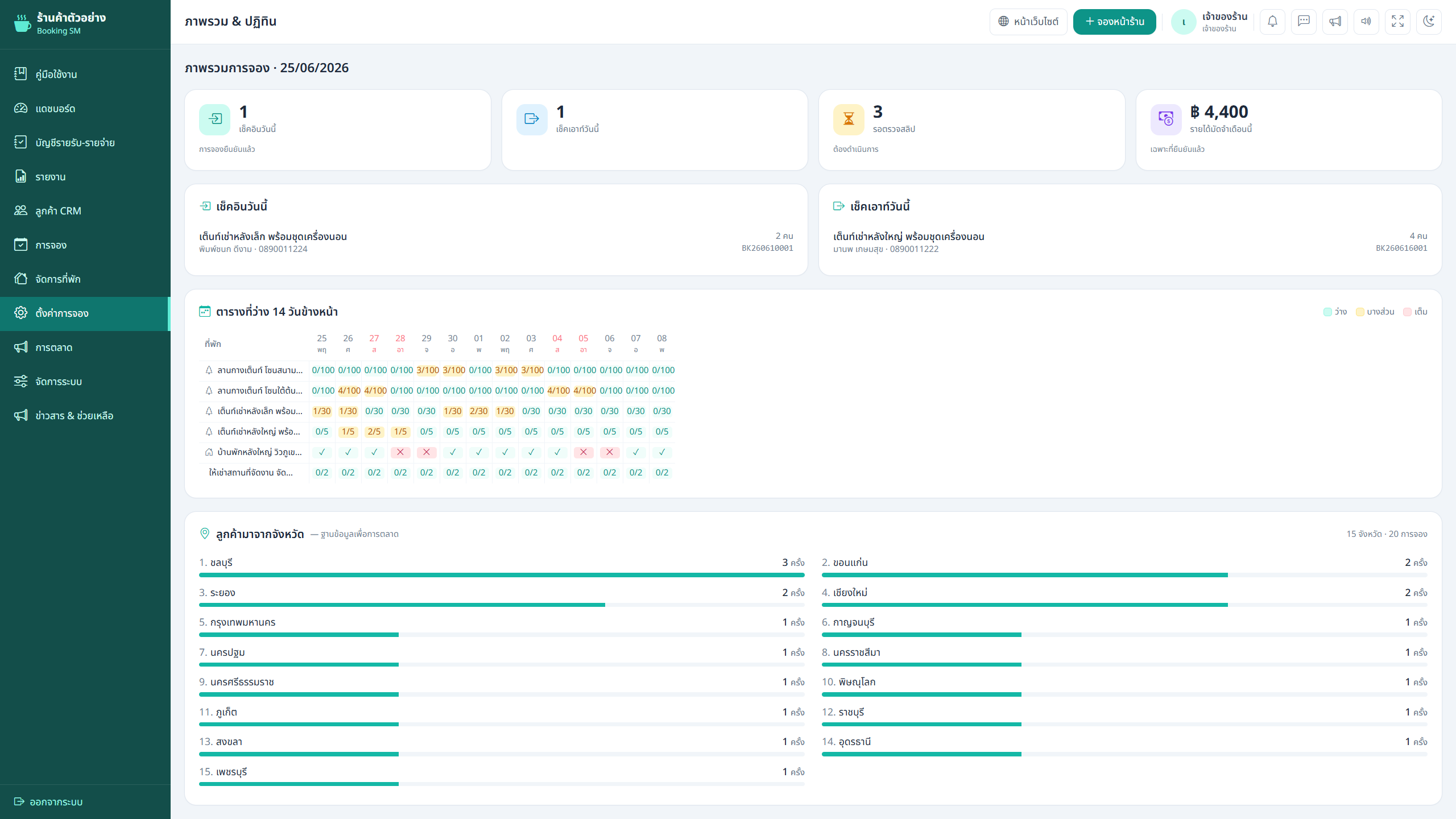Enter fullscreen mode with the expand icon
1456x819 pixels.
pyautogui.click(x=1397, y=22)
